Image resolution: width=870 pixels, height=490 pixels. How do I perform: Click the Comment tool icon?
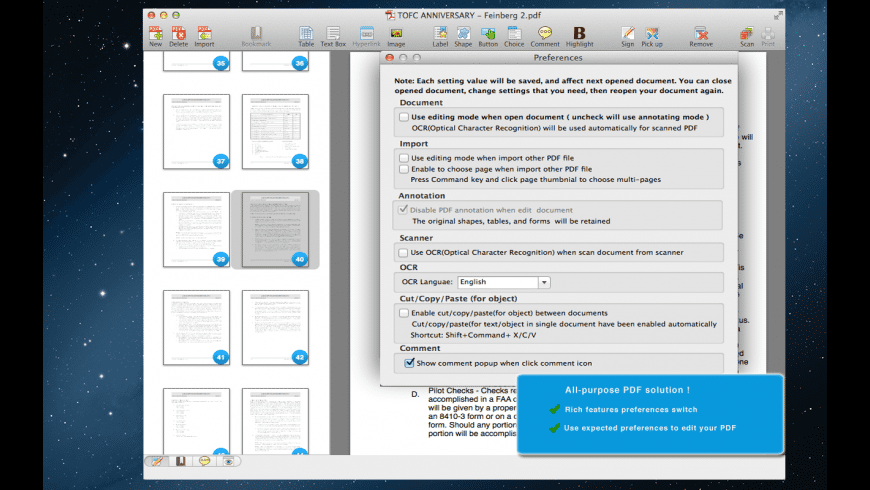click(x=545, y=35)
